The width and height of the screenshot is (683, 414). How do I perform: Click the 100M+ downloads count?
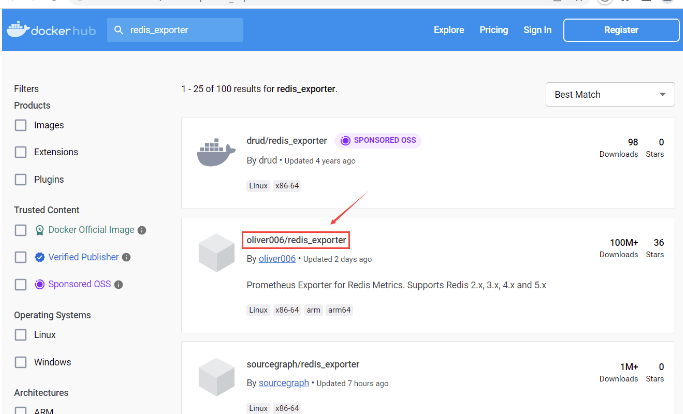[624, 243]
